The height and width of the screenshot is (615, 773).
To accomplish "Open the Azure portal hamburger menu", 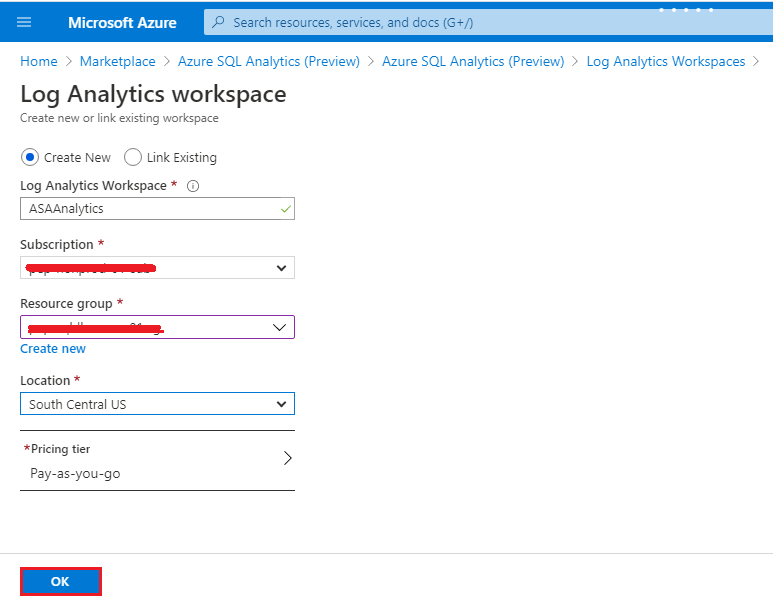I will [24, 22].
